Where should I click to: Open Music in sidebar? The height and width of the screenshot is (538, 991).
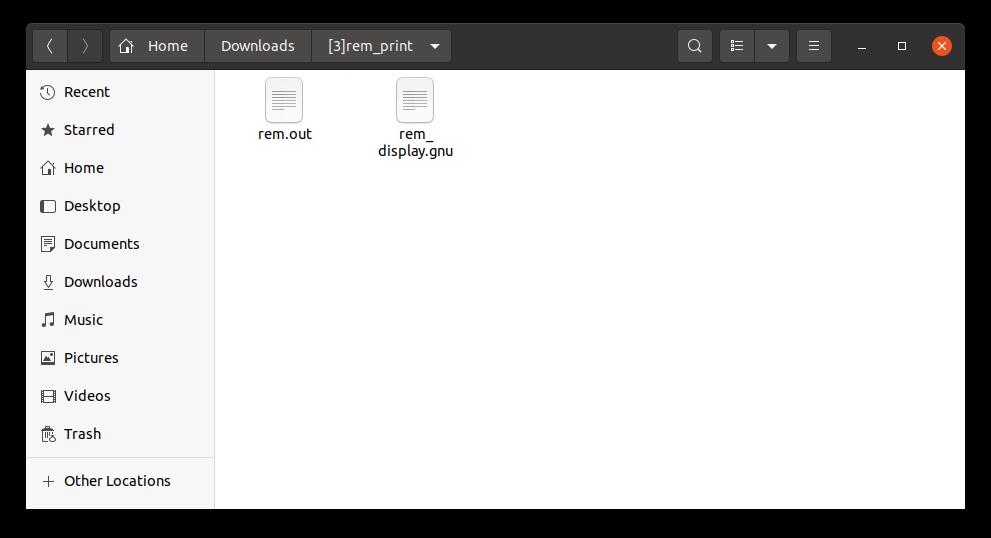click(x=120, y=320)
